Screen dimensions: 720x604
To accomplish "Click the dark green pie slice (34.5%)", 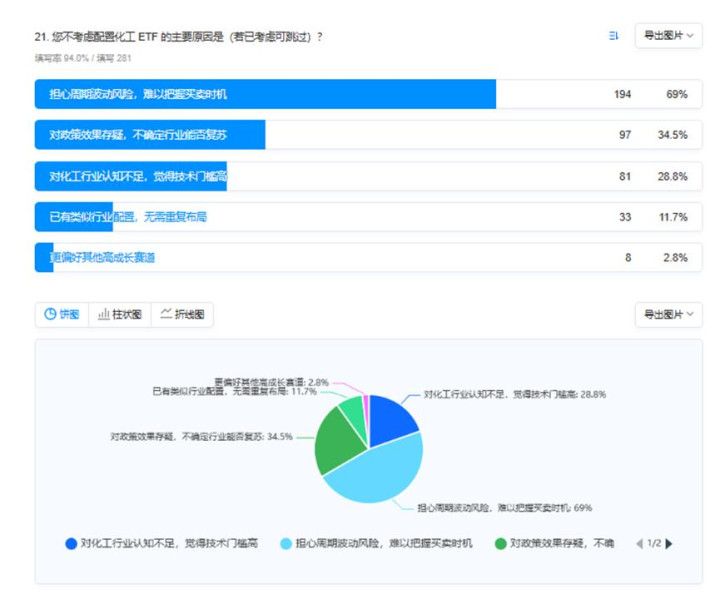I will click(x=338, y=443).
